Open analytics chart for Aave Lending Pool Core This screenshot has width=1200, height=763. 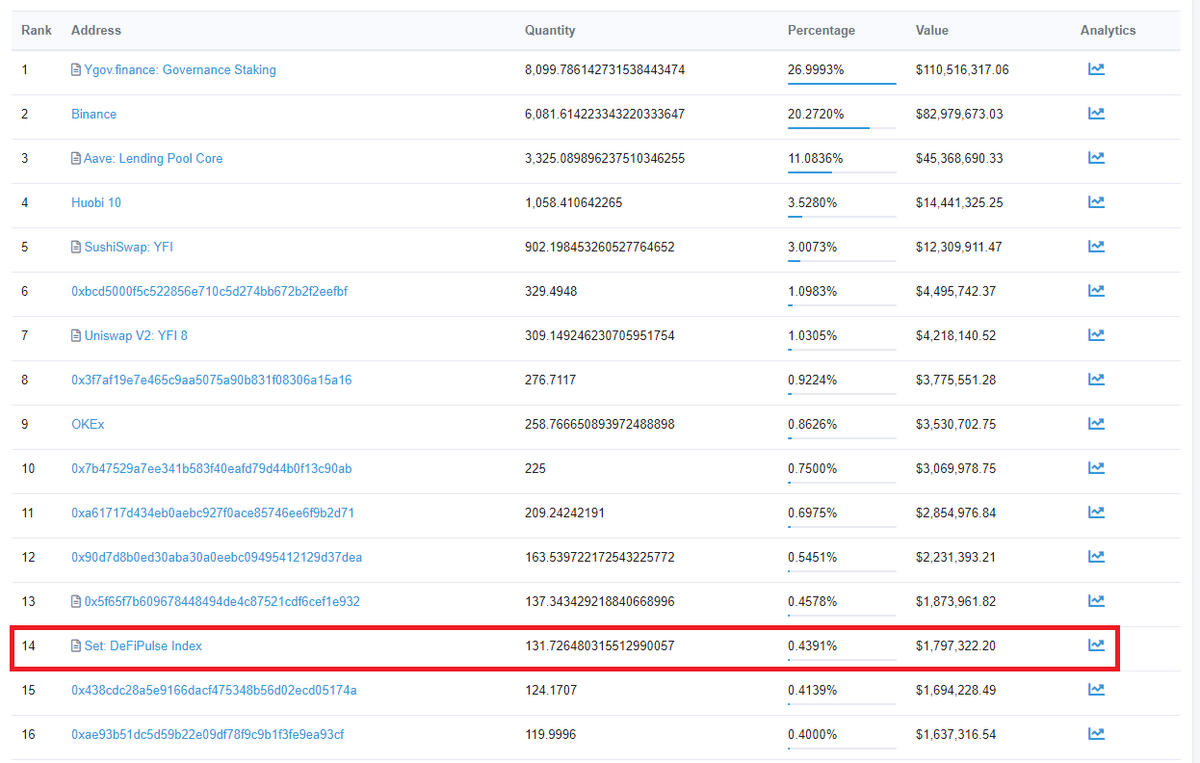click(1096, 158)
